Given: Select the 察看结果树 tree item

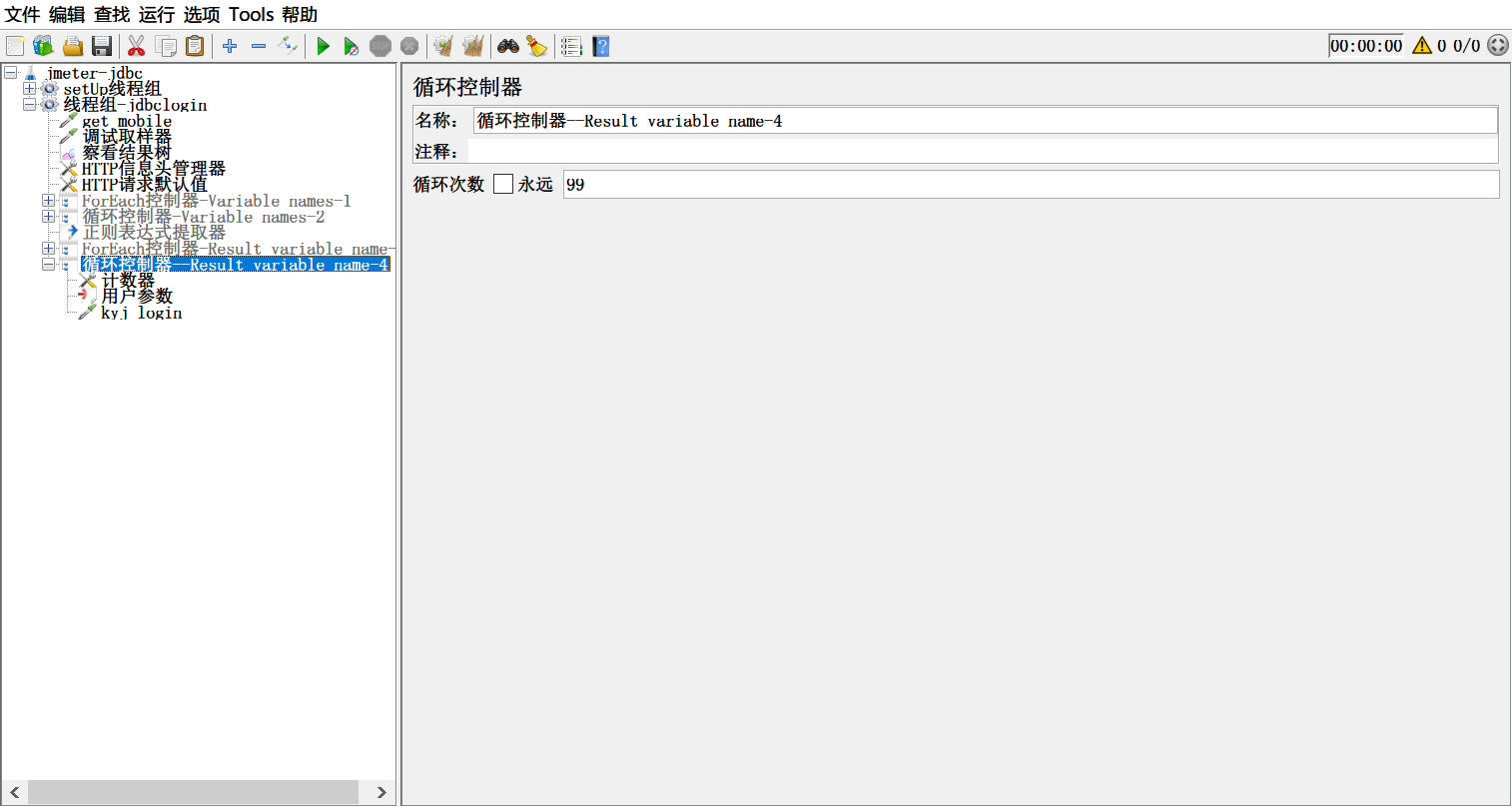Looking at the screenshot, I should point(127,153).
